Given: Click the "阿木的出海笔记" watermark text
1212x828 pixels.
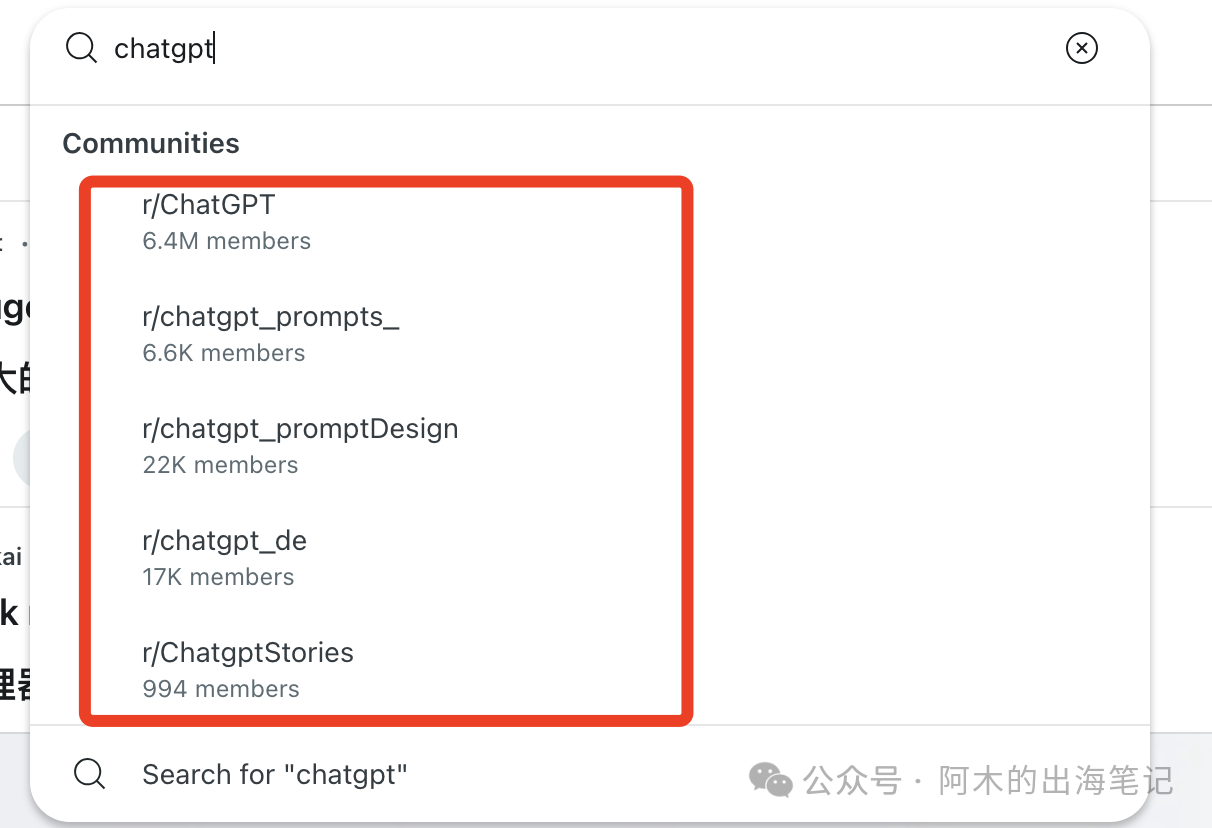Looking at the screenshot, I should [x=1056, y=780].
